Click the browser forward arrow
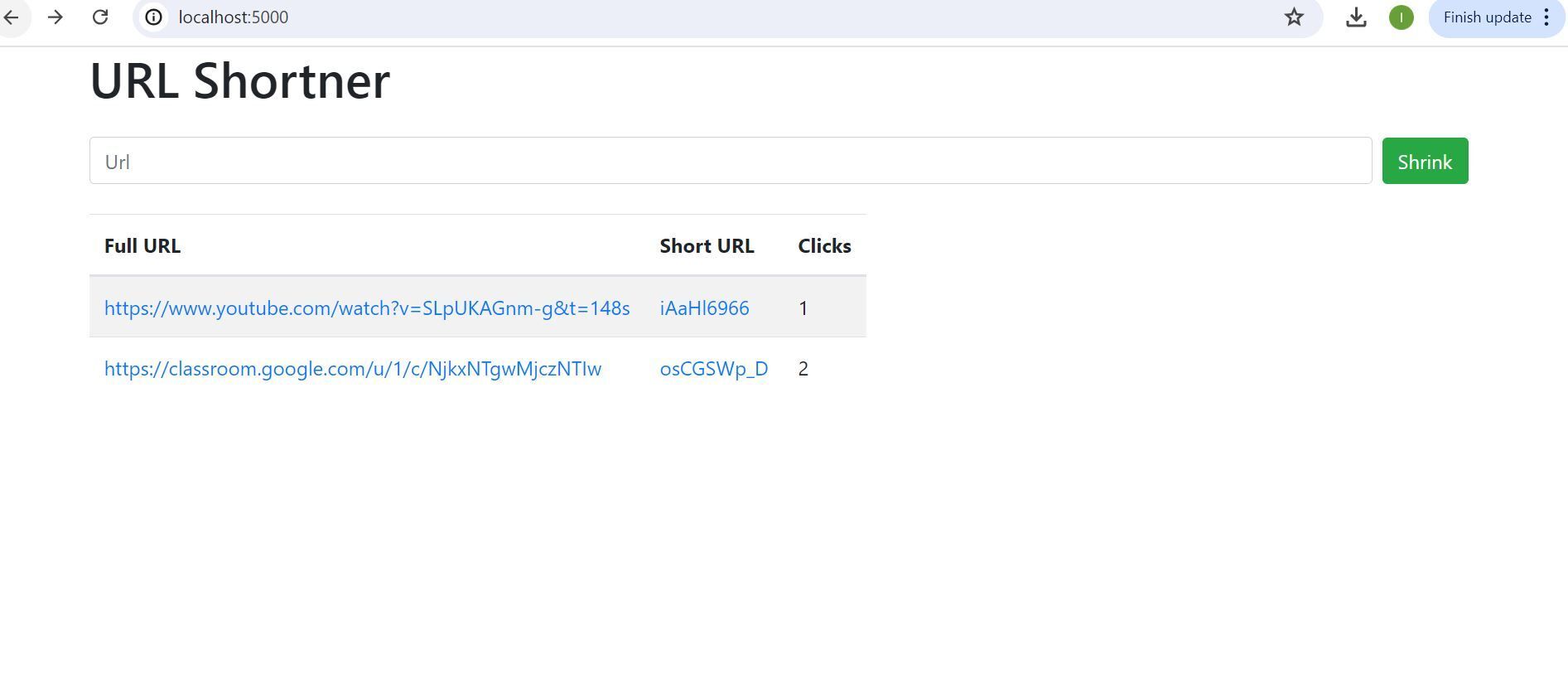Screen dimensions: 1568x688 point(55,17)
